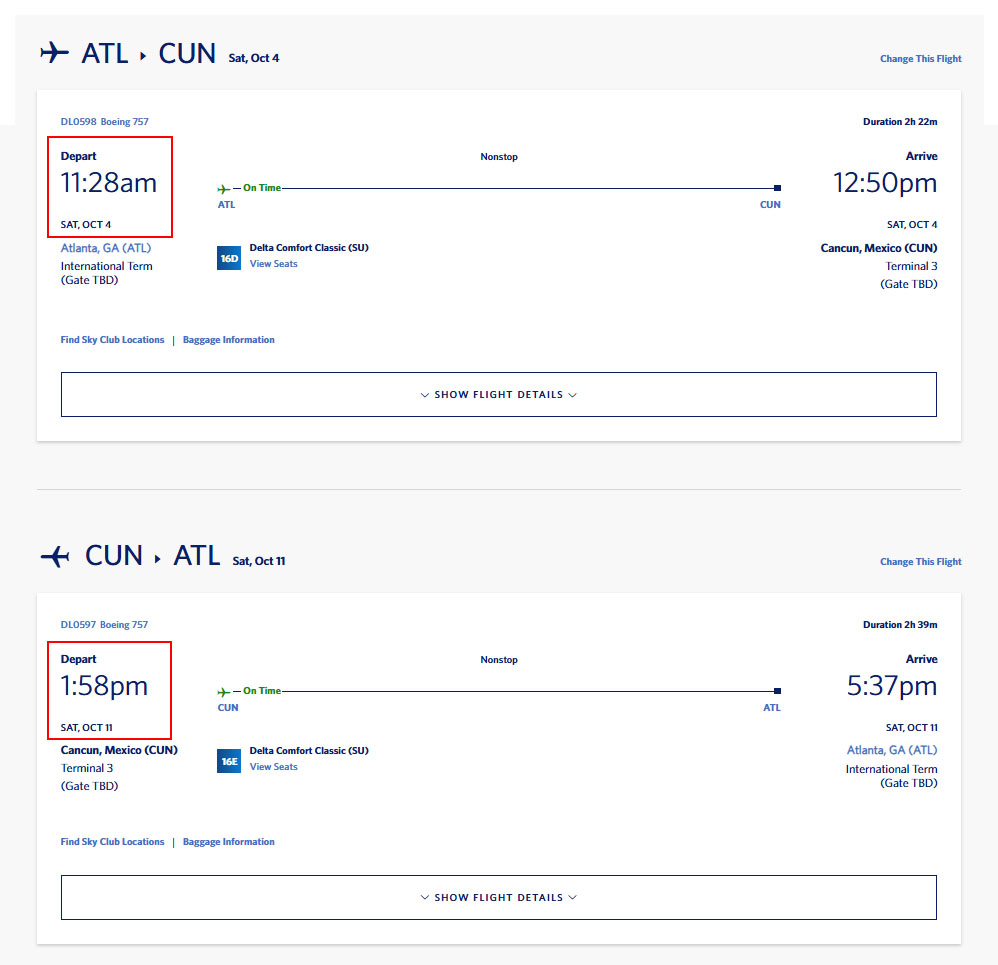Screen dimensions: 998x965
Task: Click the landing airplane icon beside CUN → ATL
Action: [55, 556]
